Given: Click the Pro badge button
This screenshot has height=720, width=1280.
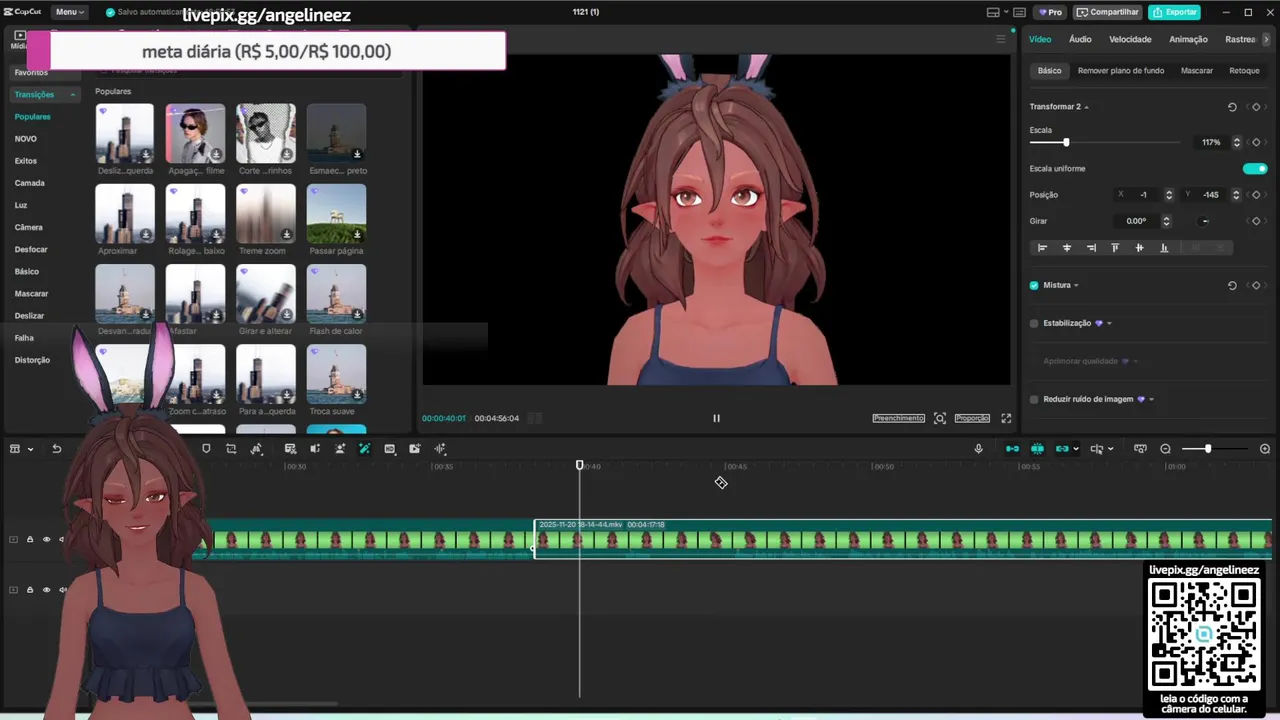Looking at the screenshot, I should [x=1050, y=12].
